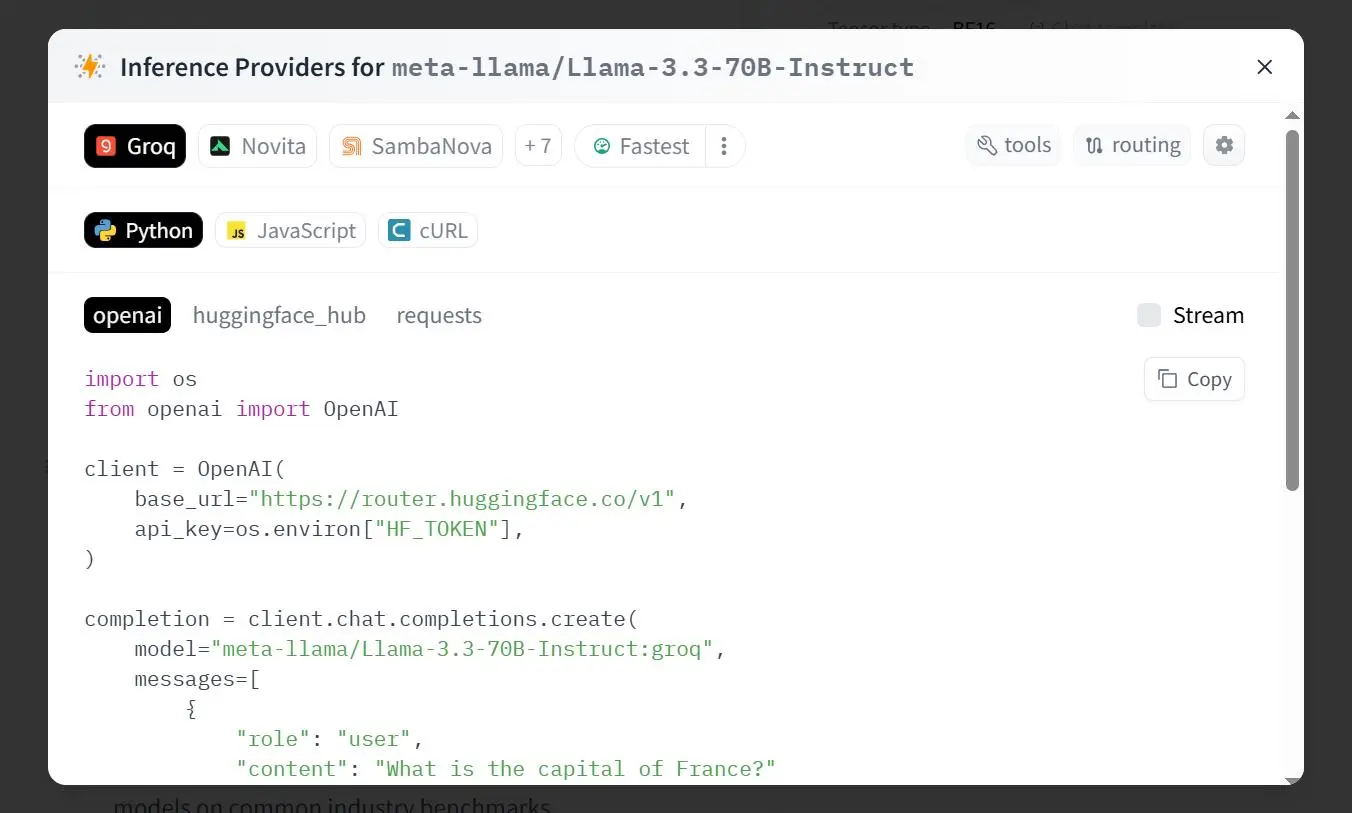Screen dimensions: 1352x813
Task: Open the routing options
Action: click(x=1132, y=145)
